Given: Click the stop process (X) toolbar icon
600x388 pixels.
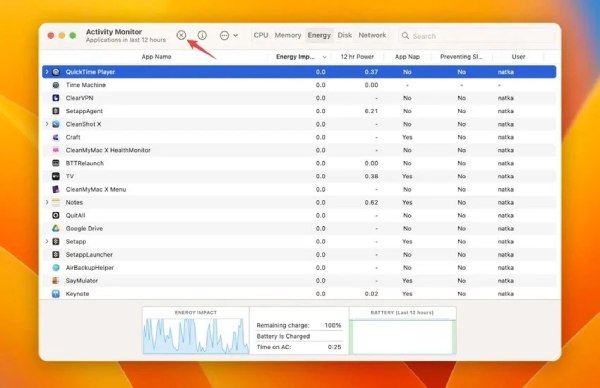Looking at the screenshot, I should tap(181, 35).
